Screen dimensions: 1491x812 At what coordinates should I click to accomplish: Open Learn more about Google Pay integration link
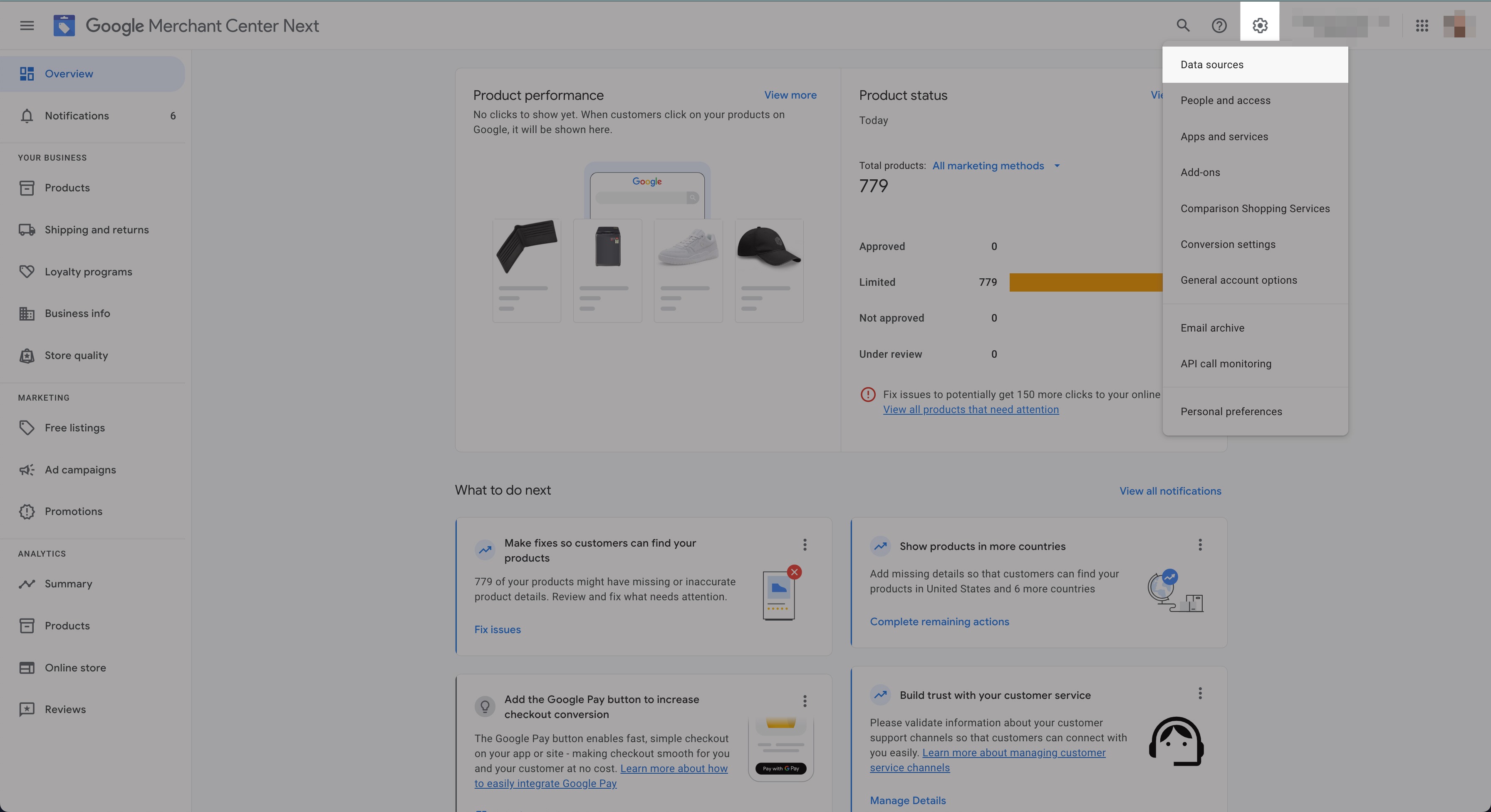[x=602, y=776]
